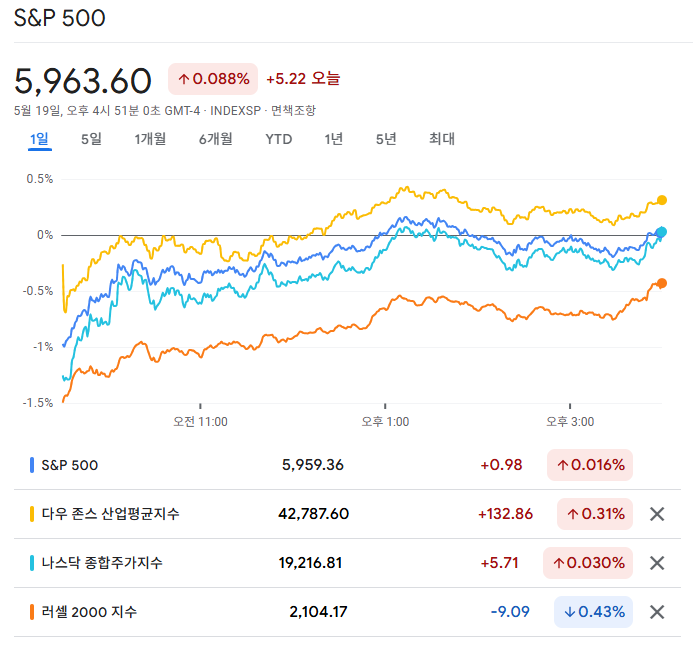The image size is (693, 648).
Task: Switch to the 5일 range tab
Action: pos(91,139)
